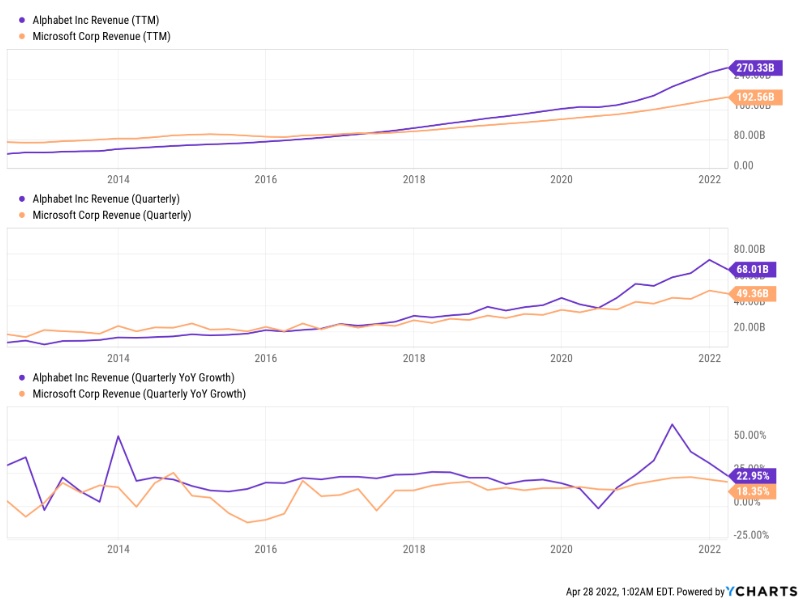Click the purple Alphabet Revenue (TTM) legend dot
This screenshot has height=600, width=803.
pos(23,21)
